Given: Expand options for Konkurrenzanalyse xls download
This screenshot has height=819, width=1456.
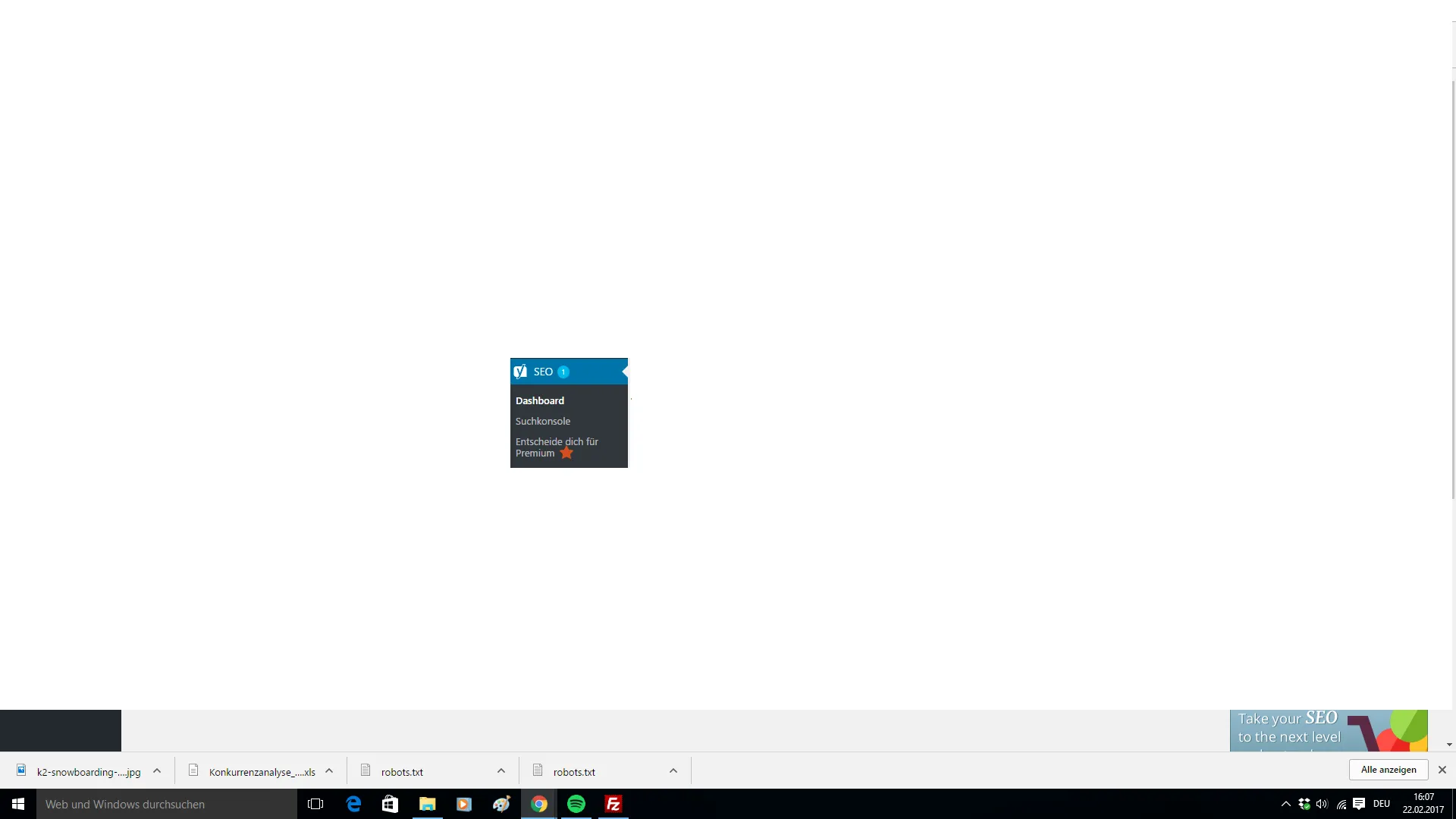Looking at the screenshot, I should (329, 770).
